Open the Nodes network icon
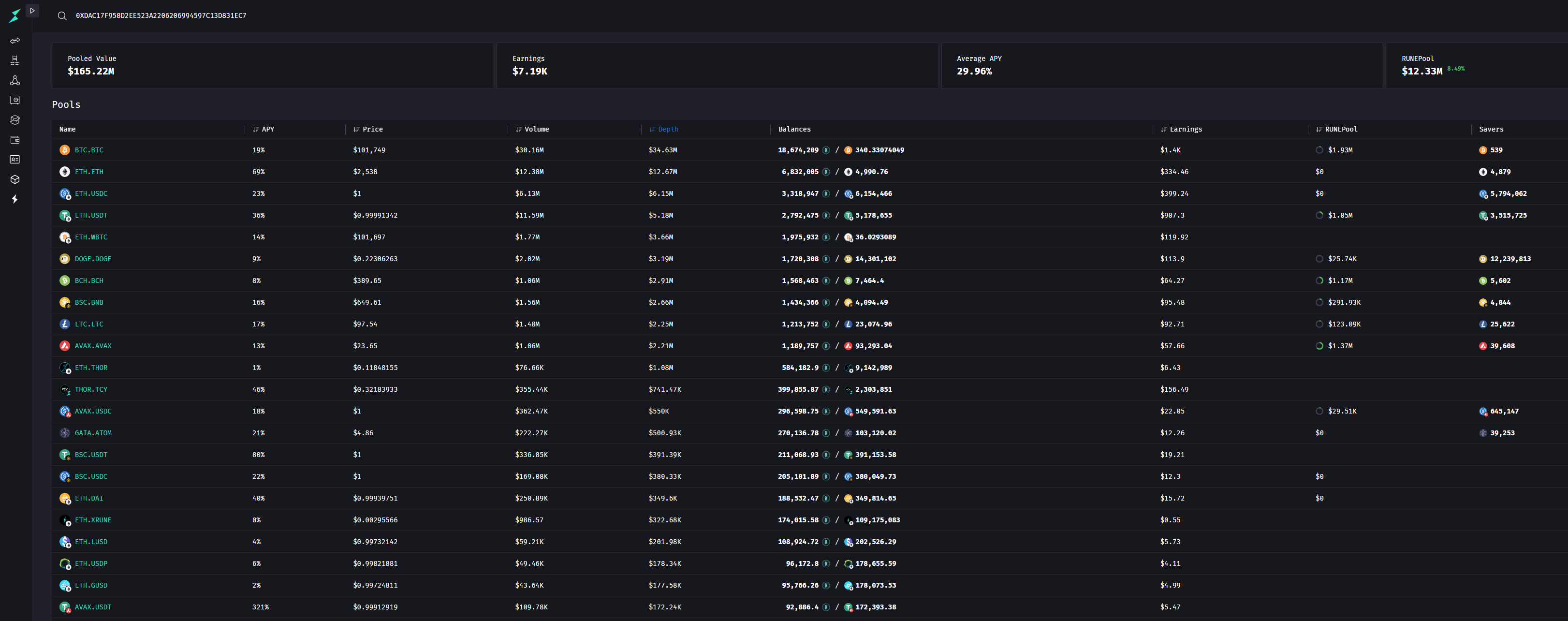Image resolution: width=1568 pixels, height=621 pixels. point(15,80)
